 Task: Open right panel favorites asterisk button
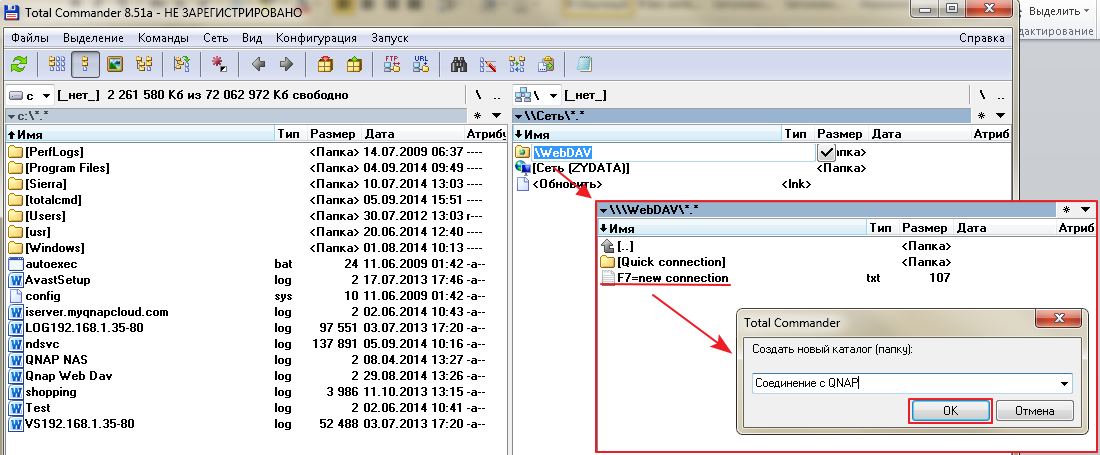pos(981,116)
